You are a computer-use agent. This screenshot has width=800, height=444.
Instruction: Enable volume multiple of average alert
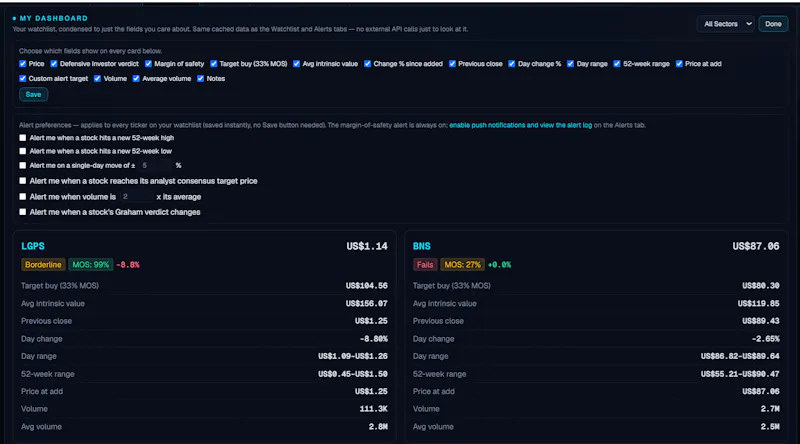click(22, 196)
